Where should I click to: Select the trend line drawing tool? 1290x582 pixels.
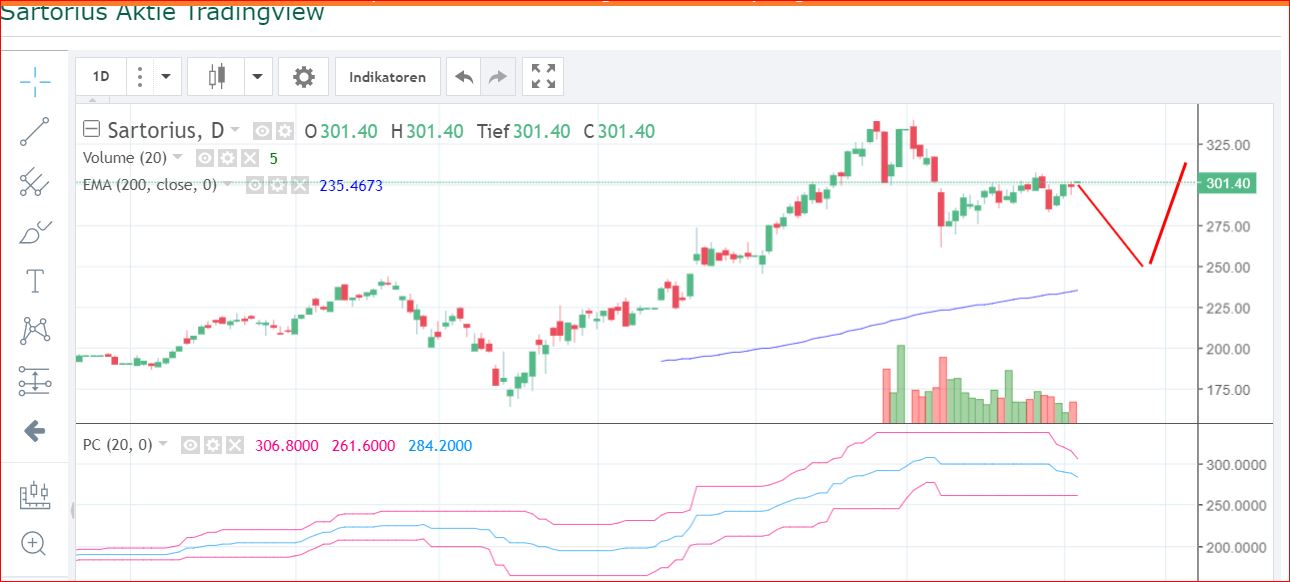[35, 131]
